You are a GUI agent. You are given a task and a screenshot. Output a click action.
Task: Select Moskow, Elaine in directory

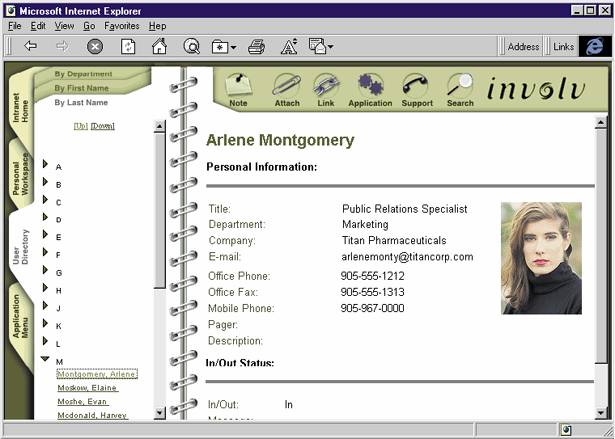point(87,388)
